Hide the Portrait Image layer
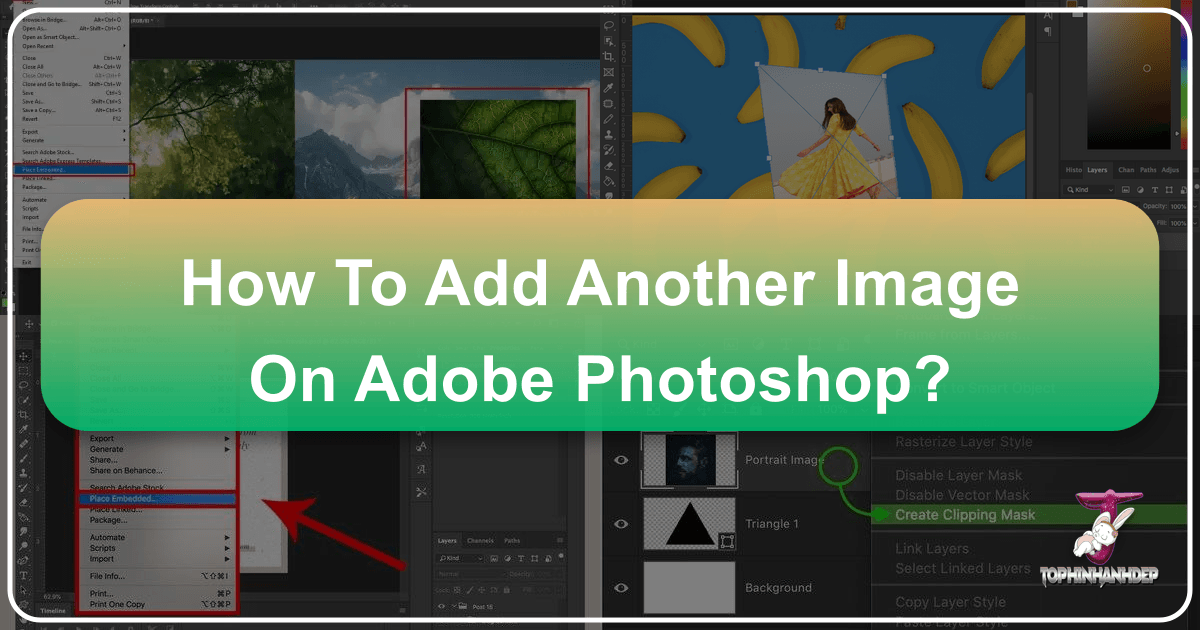 pos(621,460)
